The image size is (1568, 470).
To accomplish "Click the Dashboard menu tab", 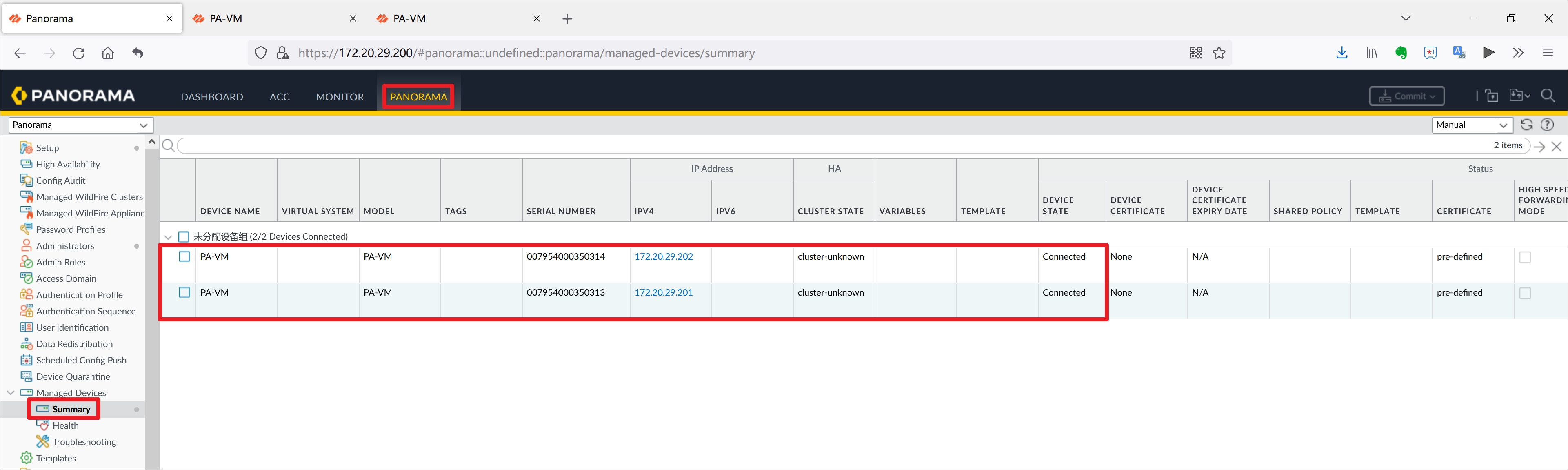I will tap(211, 97).
